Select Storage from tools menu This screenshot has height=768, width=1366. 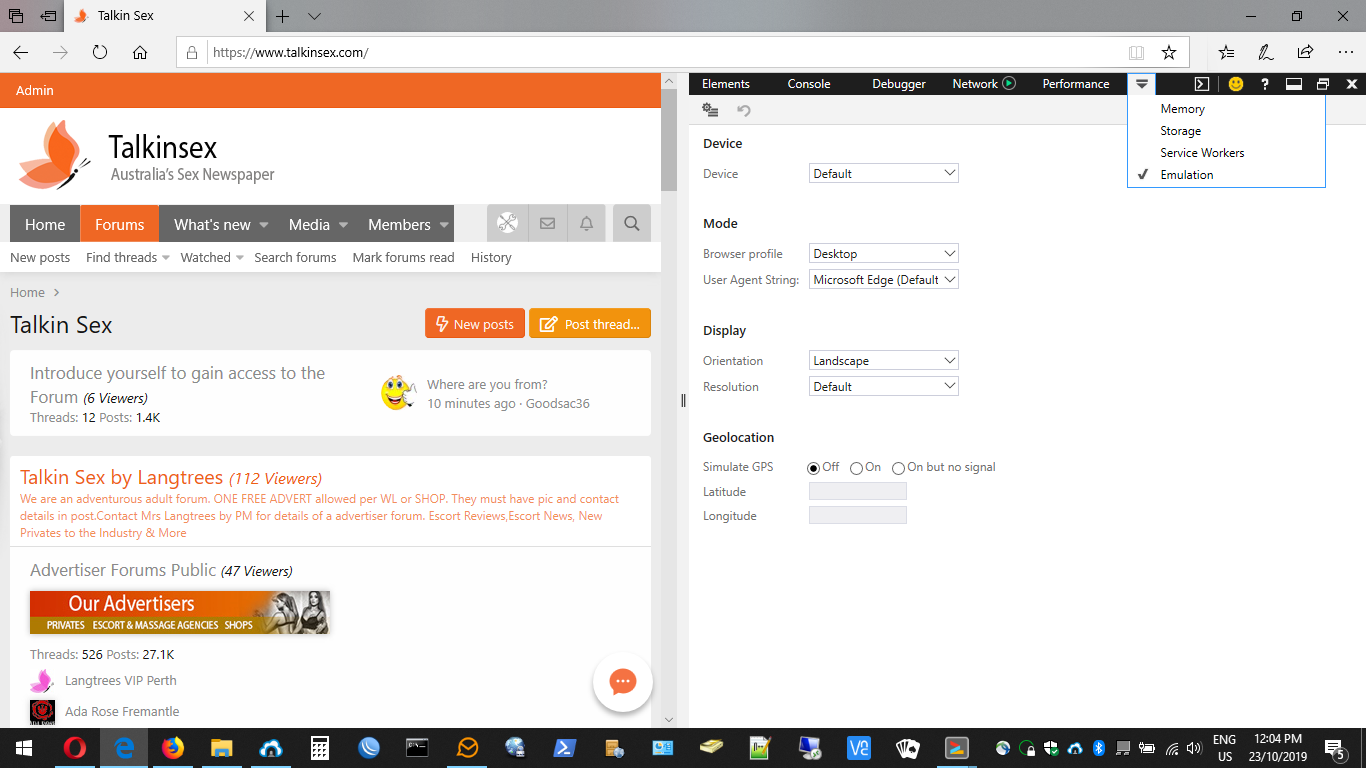coord(1226,131)
